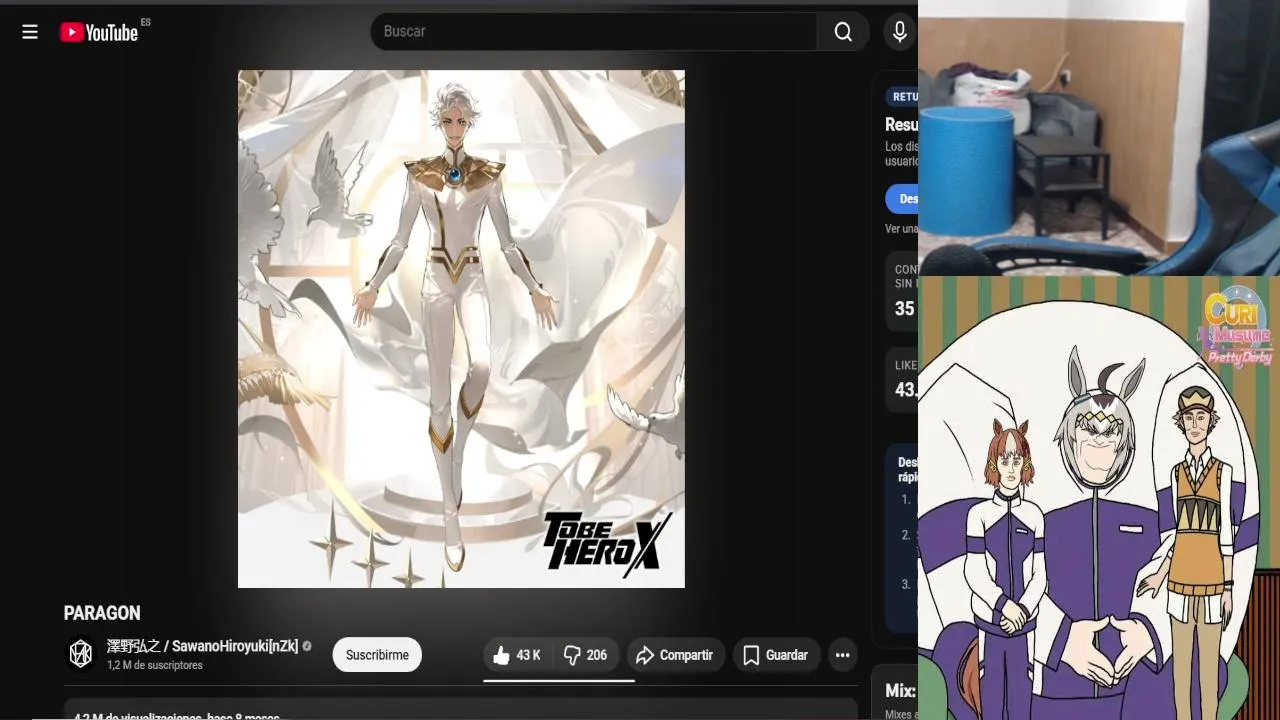1280x720 pixels.
Task: Subscribe using the Suscribirme button
Action: (377, 655)
